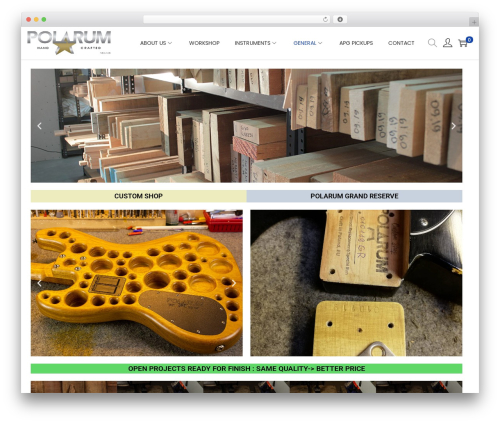Click the wood shelf banner image
The image size is (500, 423).
click(246, 126)
